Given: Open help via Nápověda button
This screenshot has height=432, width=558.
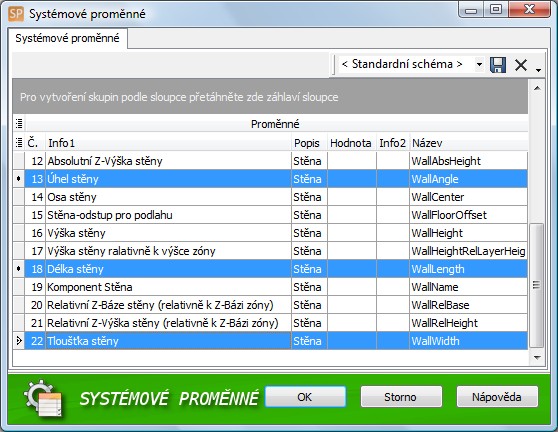Looking at the screenshot, I should (x=497, y=397).
